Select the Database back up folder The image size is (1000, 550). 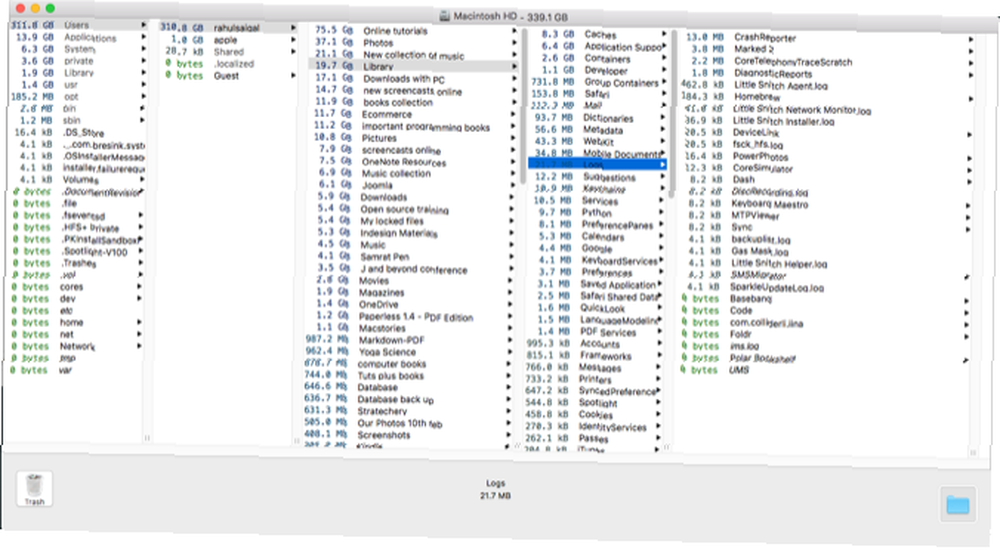click(407, 399)
